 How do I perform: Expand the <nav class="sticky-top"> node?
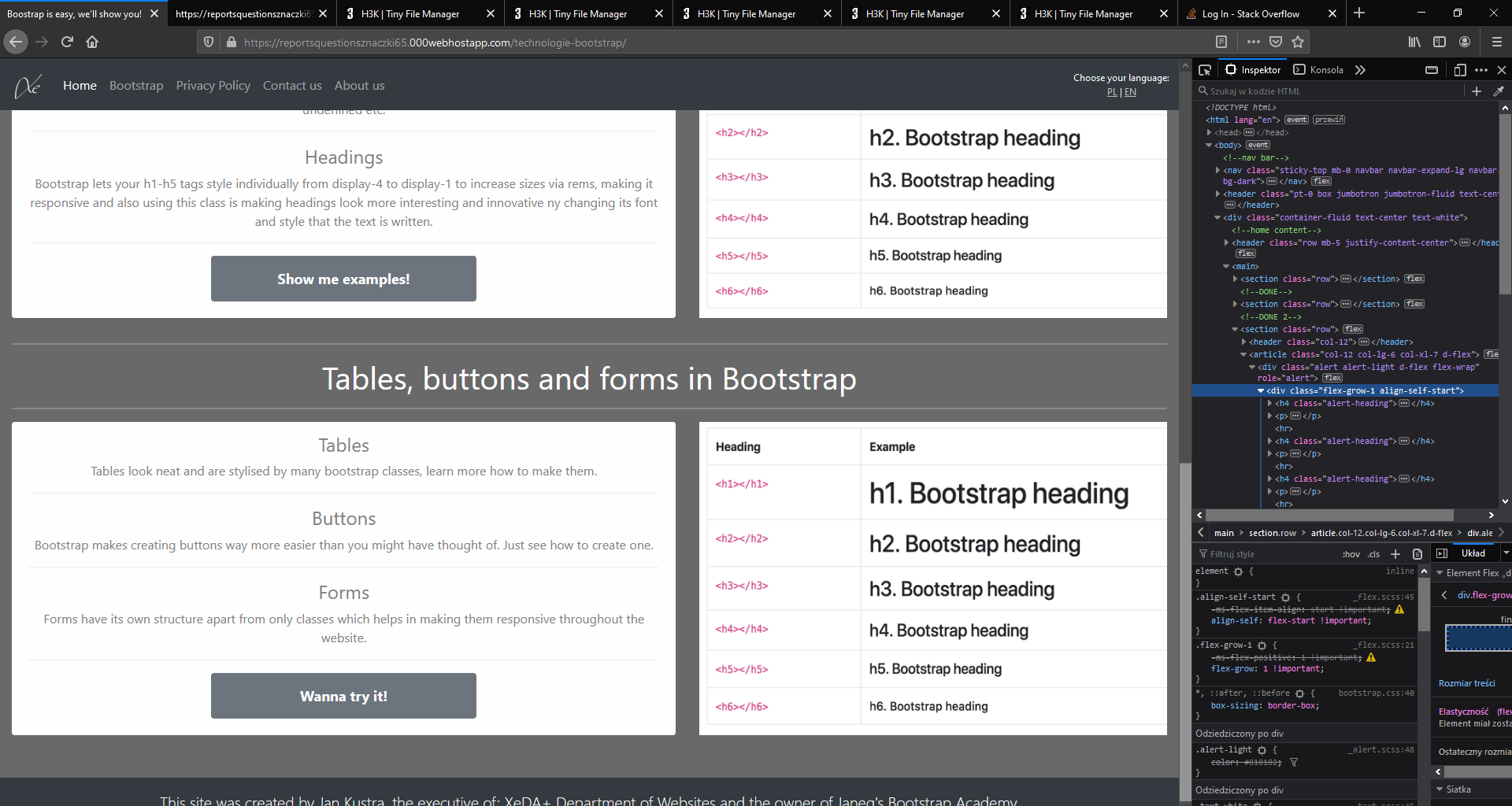pos(1217,170)
